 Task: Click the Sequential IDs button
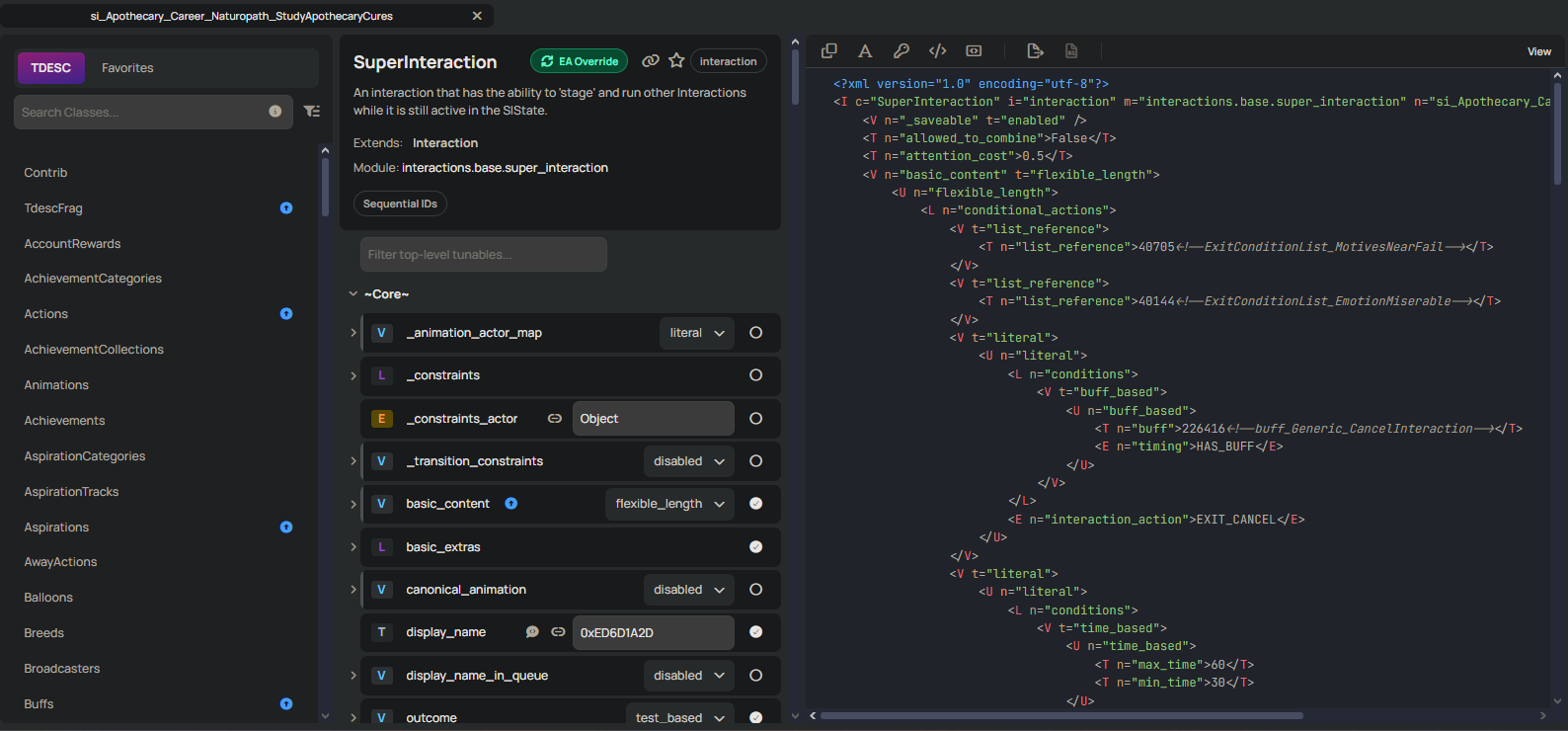tap(400, 203)
